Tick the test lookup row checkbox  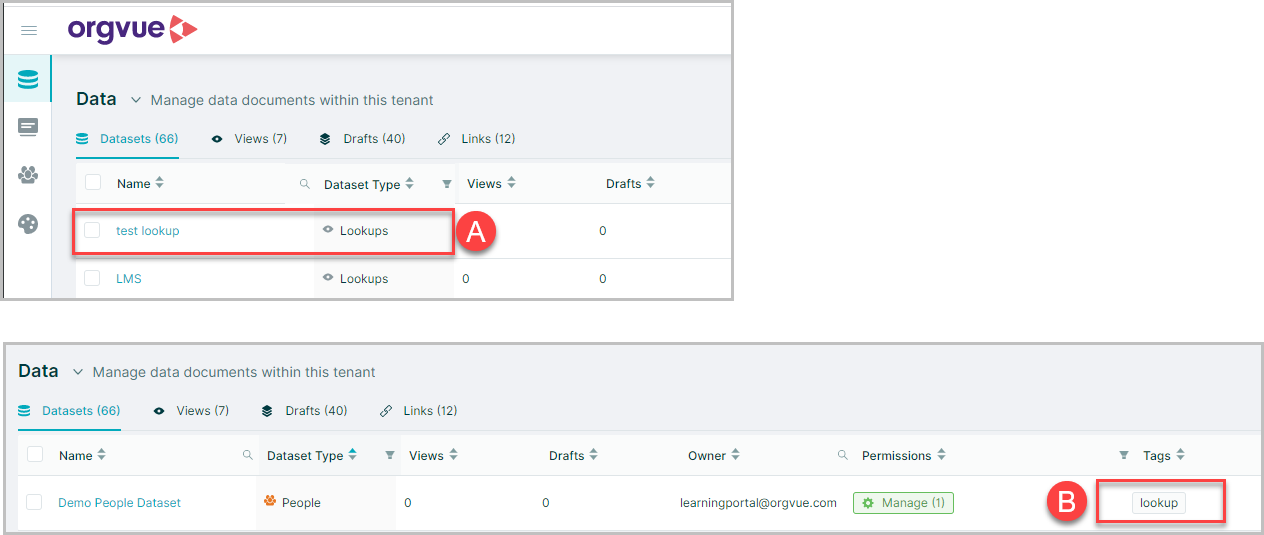[92, 231]
